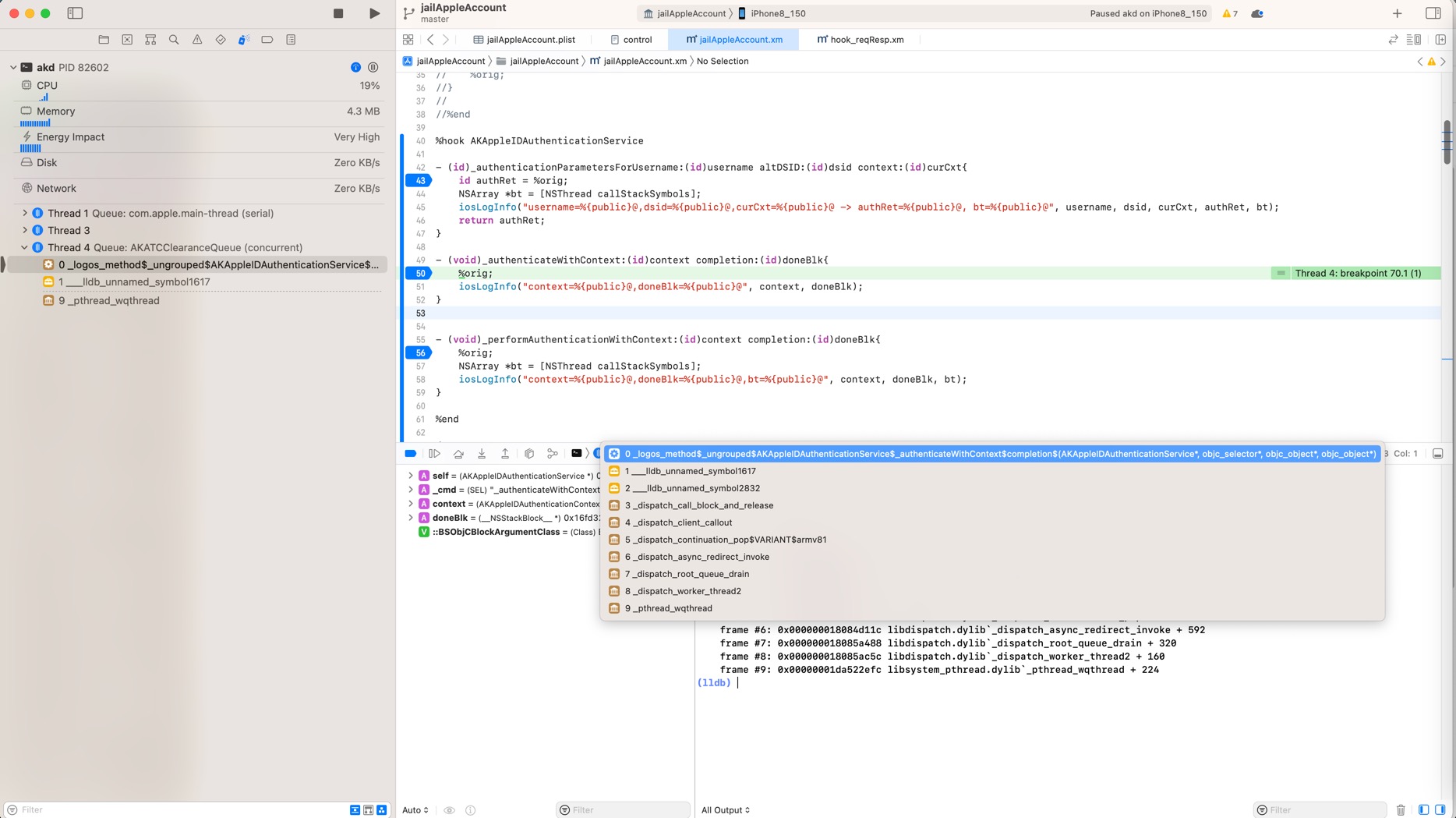Image resolution: width=1456 pixels, height=818 pixels.
Task: Expand the _cmd variable
Action: [411, 490]
